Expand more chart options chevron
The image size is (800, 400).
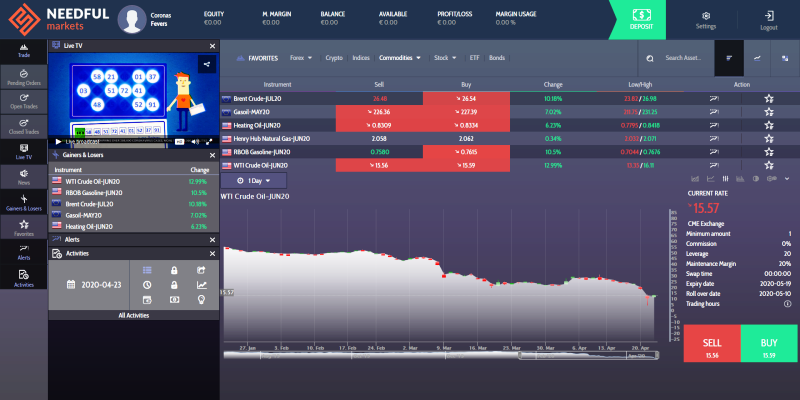click(787, 179)
